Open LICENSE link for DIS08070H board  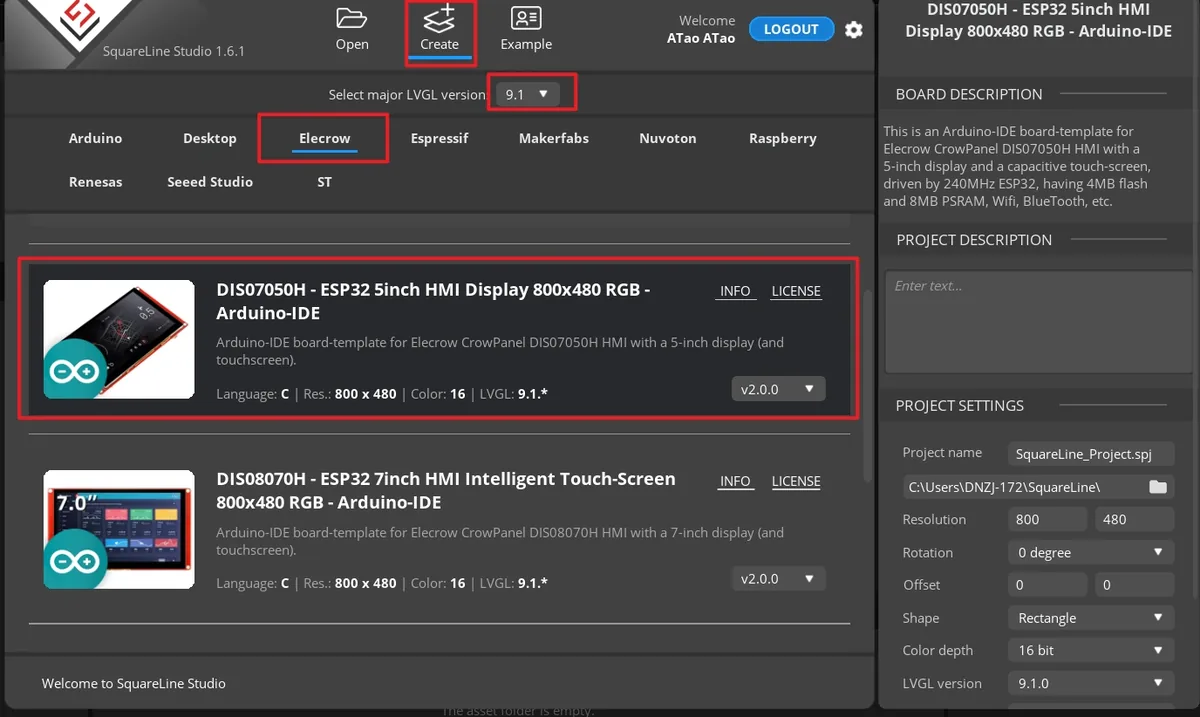pos(796,481)
